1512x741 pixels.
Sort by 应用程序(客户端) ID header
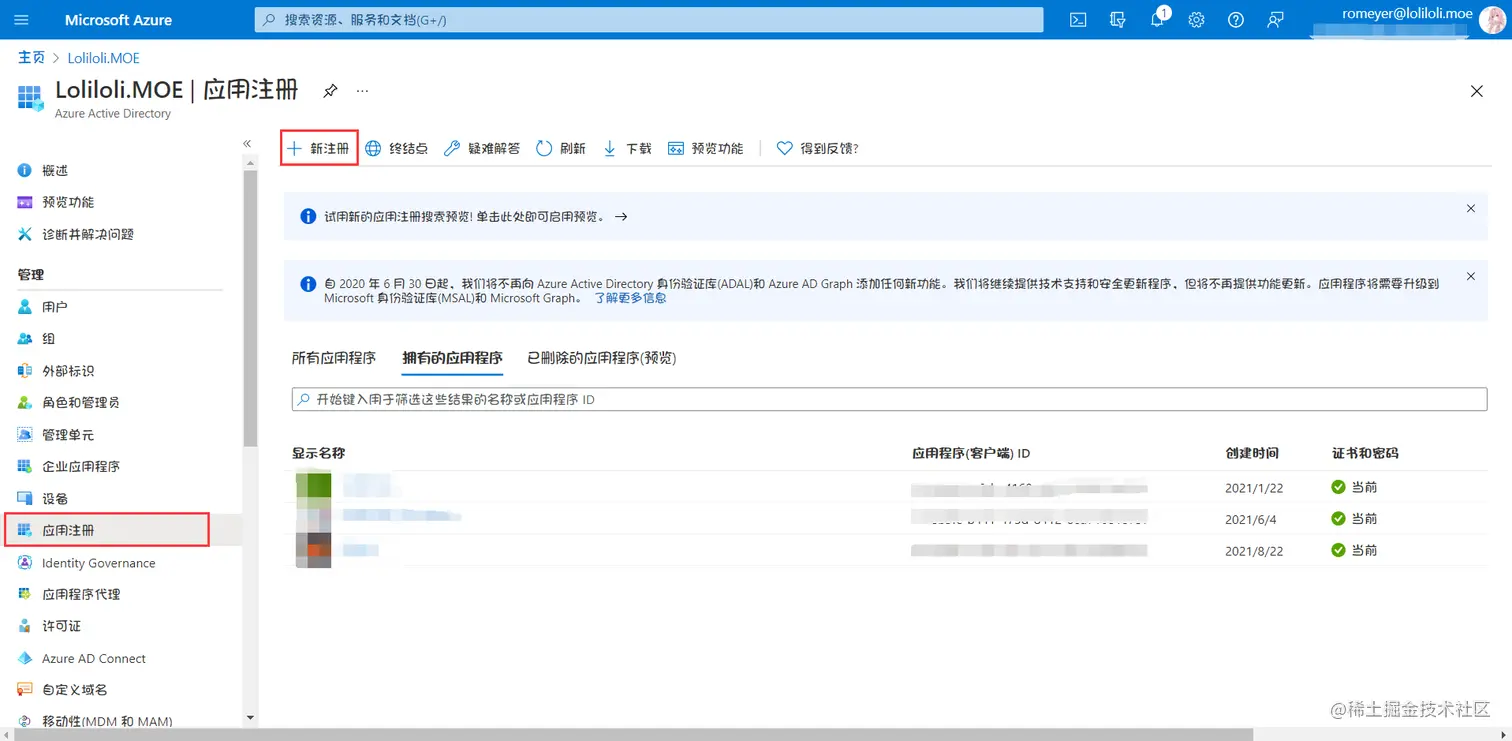tap(971, 453)
